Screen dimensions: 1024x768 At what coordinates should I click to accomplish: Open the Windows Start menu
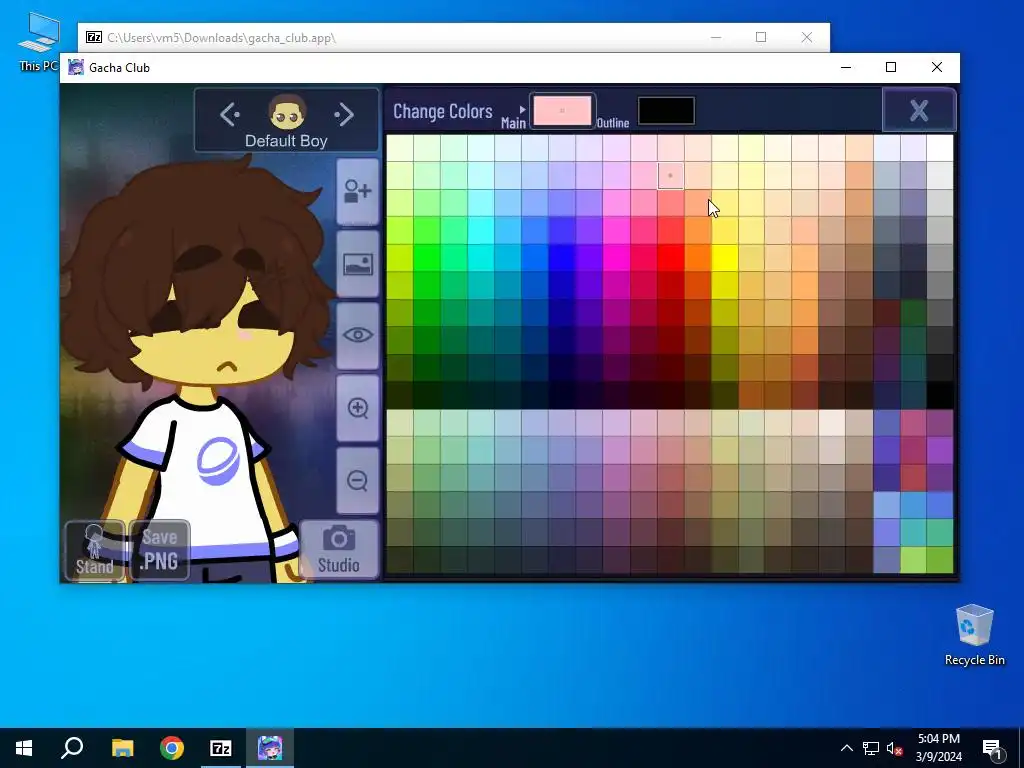(24, 748)
